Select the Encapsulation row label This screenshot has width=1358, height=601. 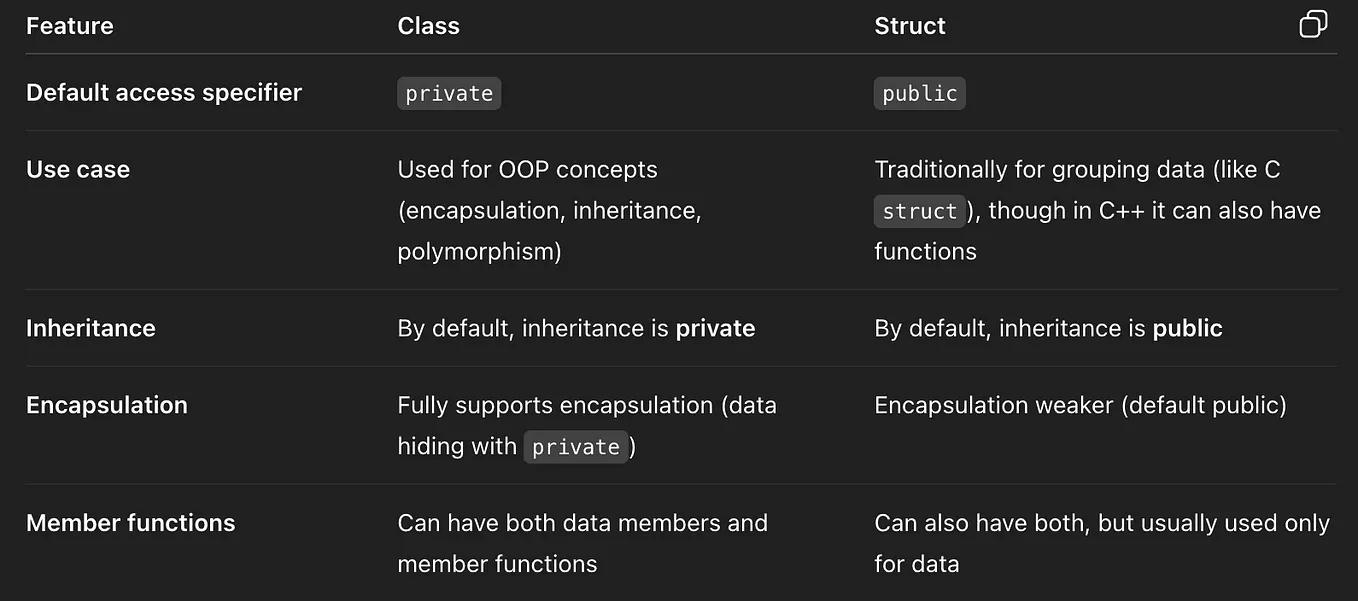pyautogui.click(x=107, y=406)
